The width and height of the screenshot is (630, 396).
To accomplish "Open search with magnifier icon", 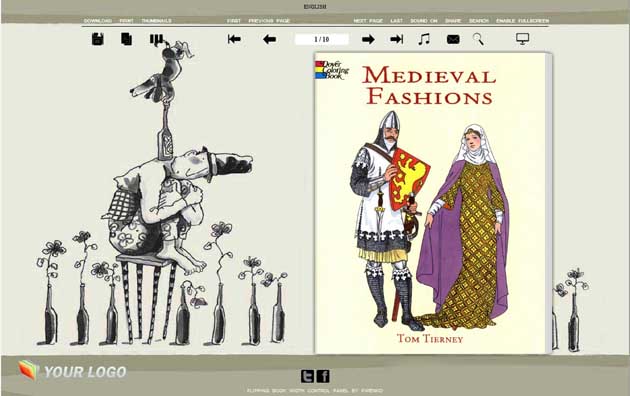I will tap(478, 39).
